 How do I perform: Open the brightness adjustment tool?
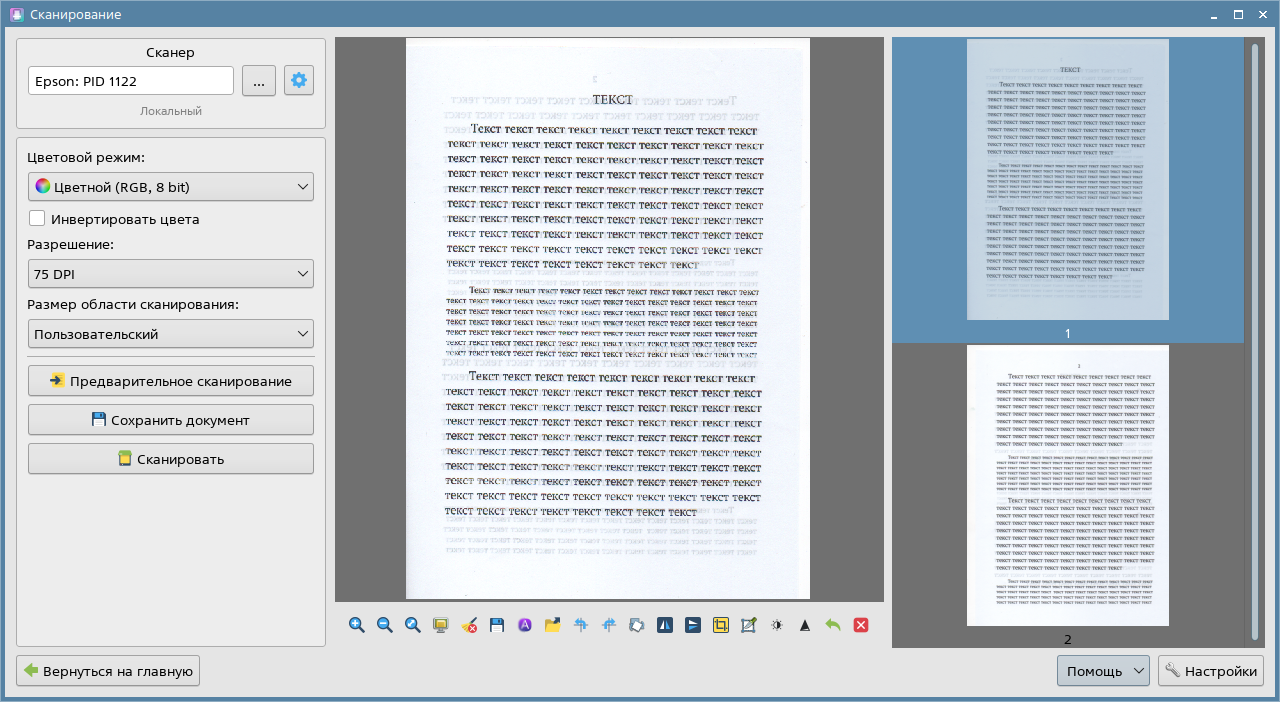777,625
